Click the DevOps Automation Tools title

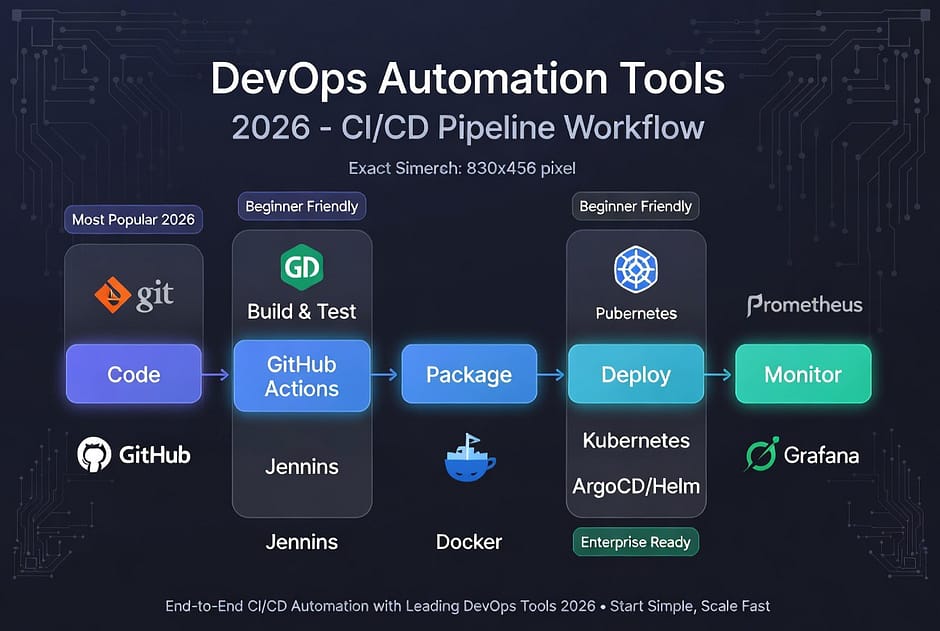pos(468,79)
